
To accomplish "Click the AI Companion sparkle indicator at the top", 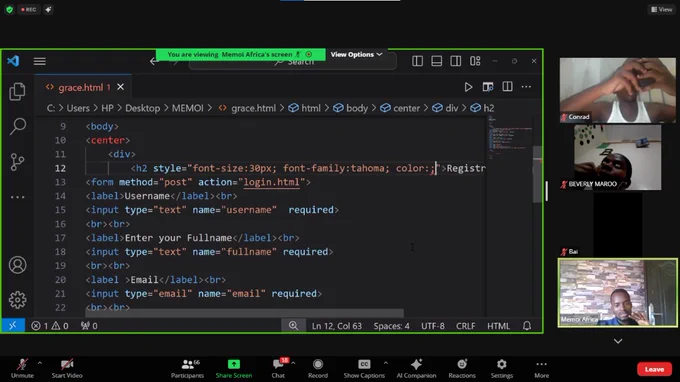I will coord(48,9).
